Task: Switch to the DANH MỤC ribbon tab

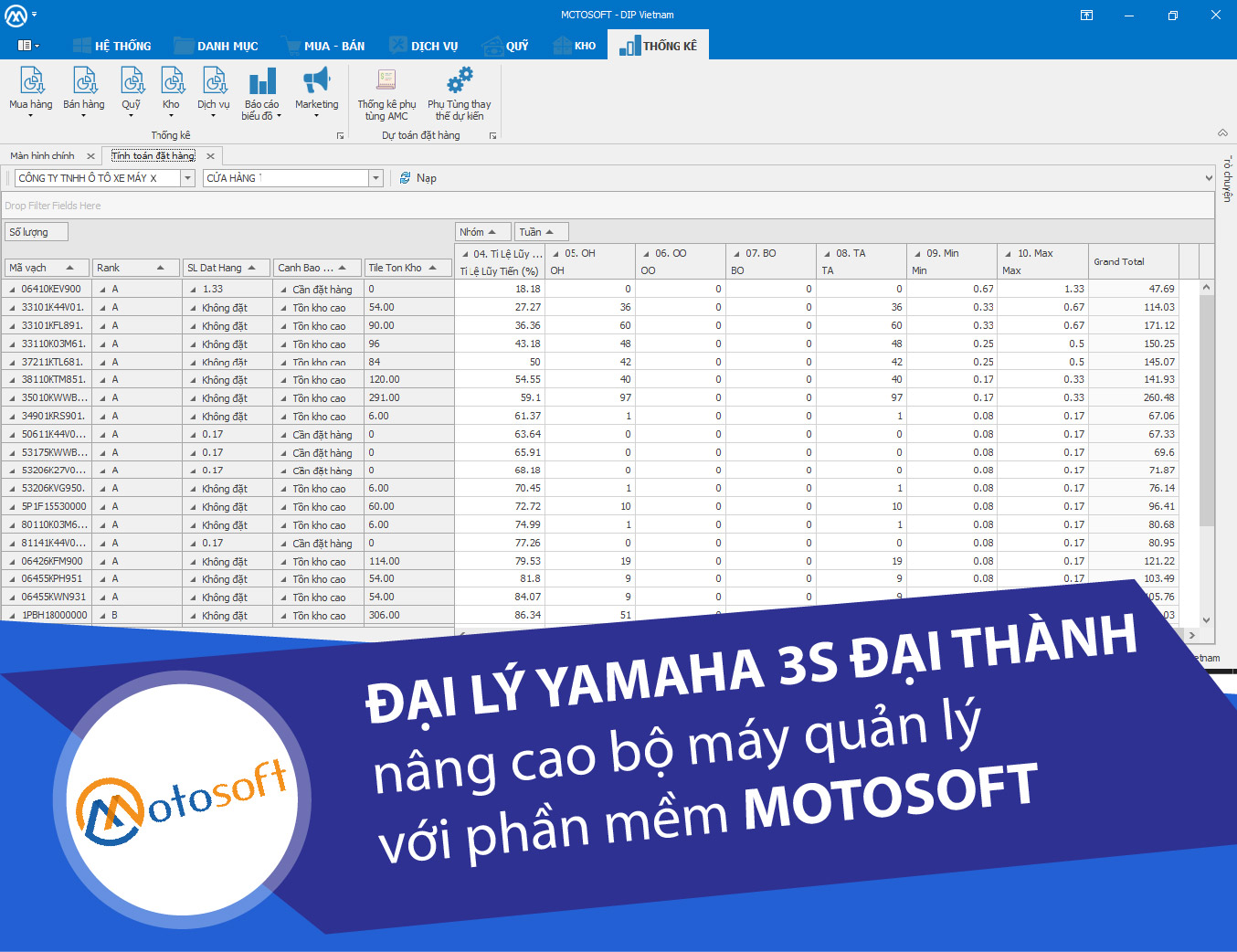Action: click(217, 45)
